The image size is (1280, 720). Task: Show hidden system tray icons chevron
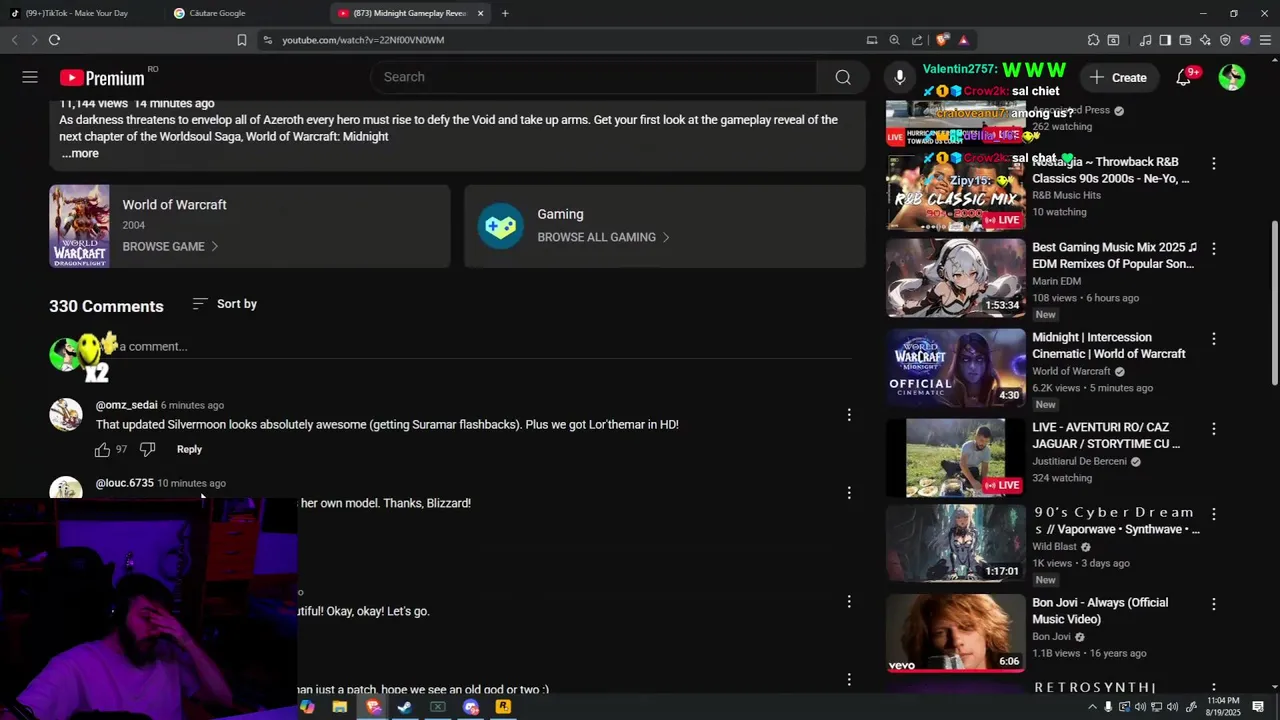pos(1092,707)
